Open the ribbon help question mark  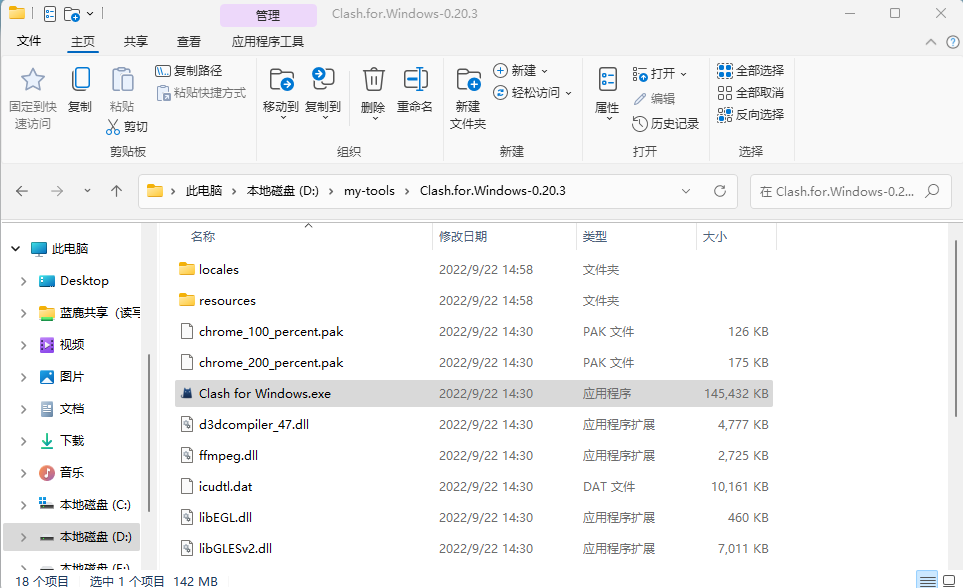[953, 42]
